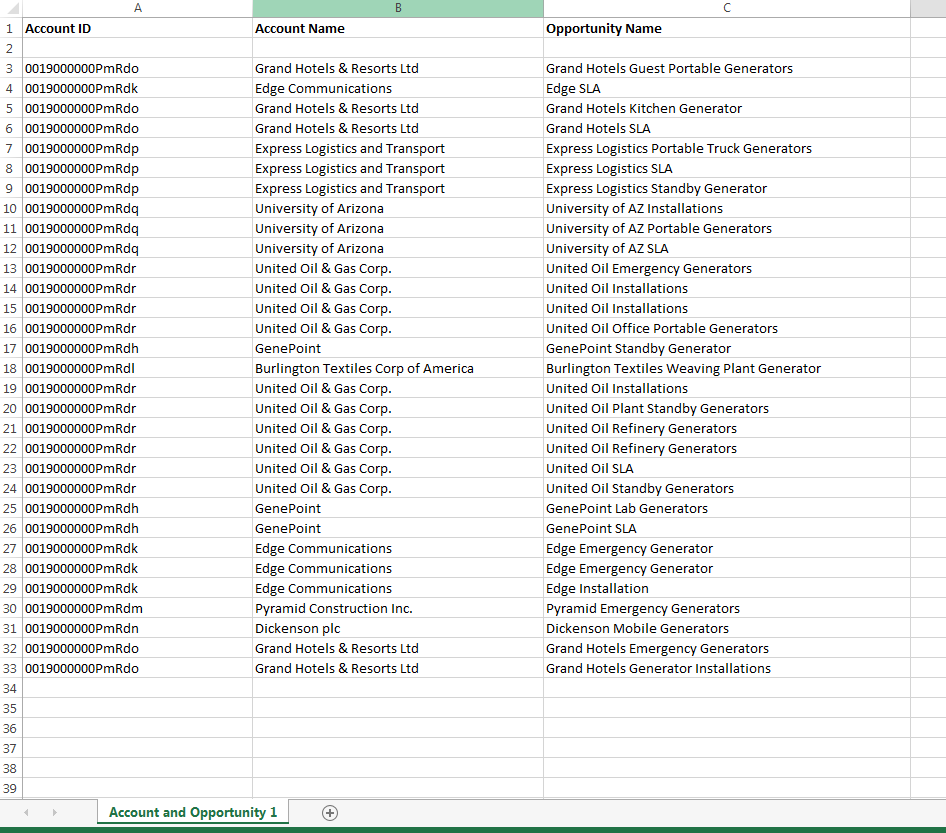Select cell United Oil Emergency Generators
The image size is (946, 833).
[727, 268]
